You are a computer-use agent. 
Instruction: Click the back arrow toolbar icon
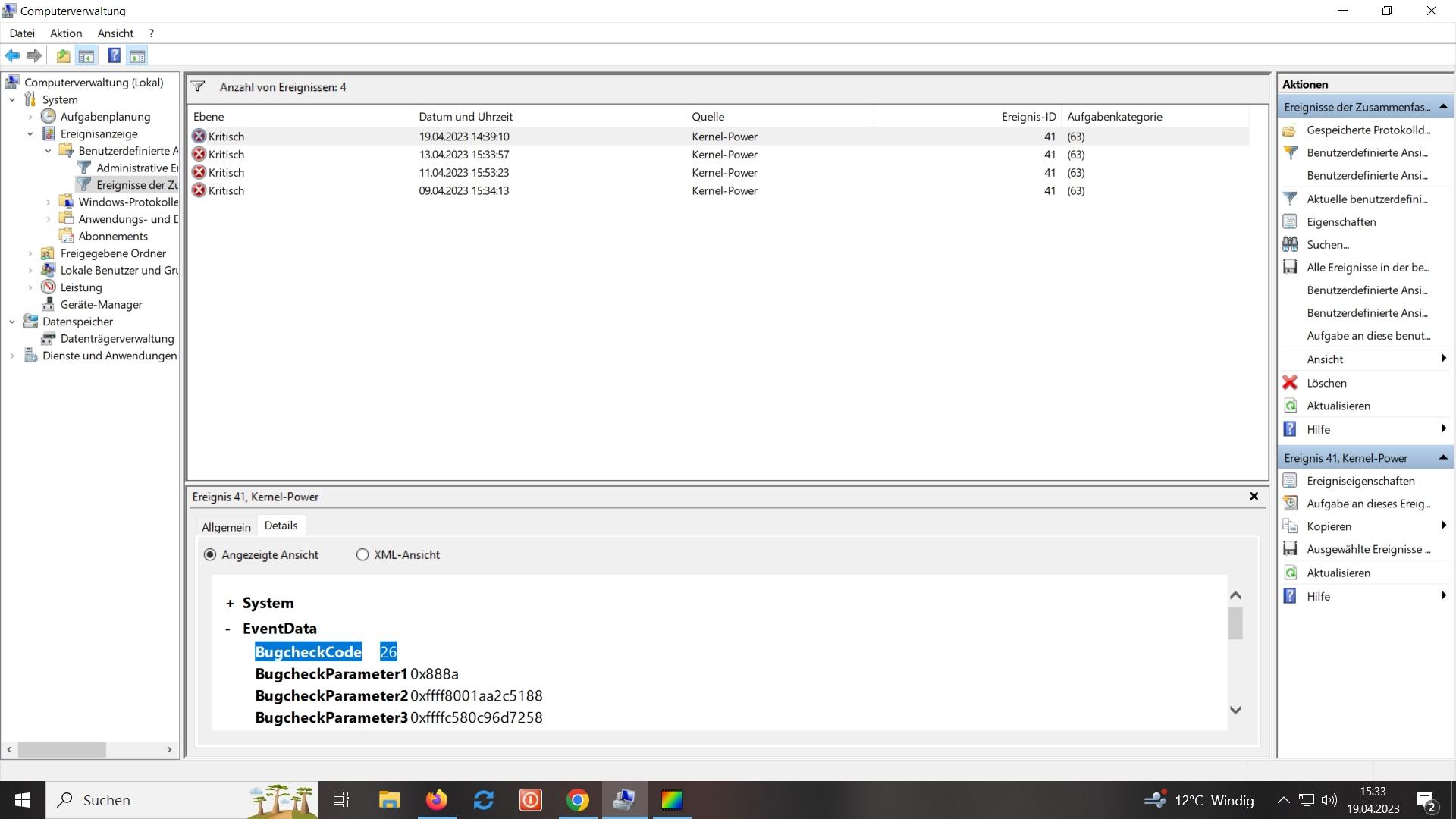click(x=12, y=55)
